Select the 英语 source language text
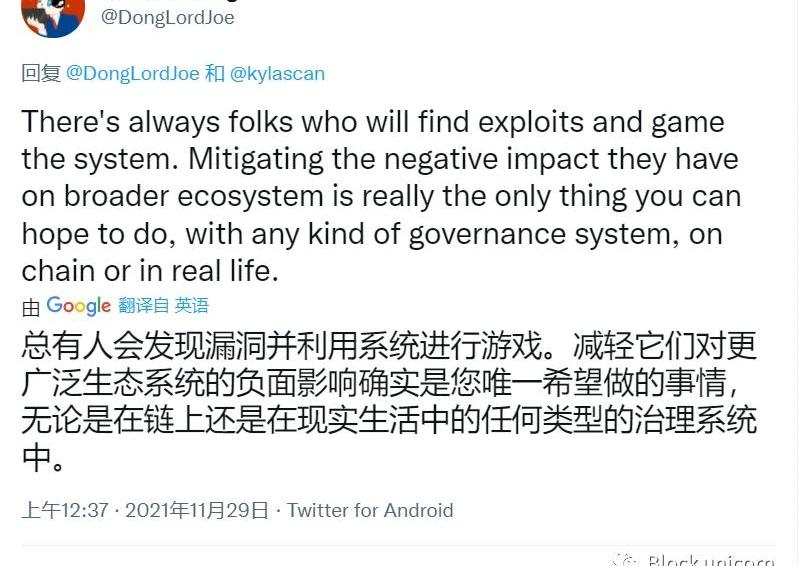The width and height of the screenshot is (800, 566). pos(192,306)
